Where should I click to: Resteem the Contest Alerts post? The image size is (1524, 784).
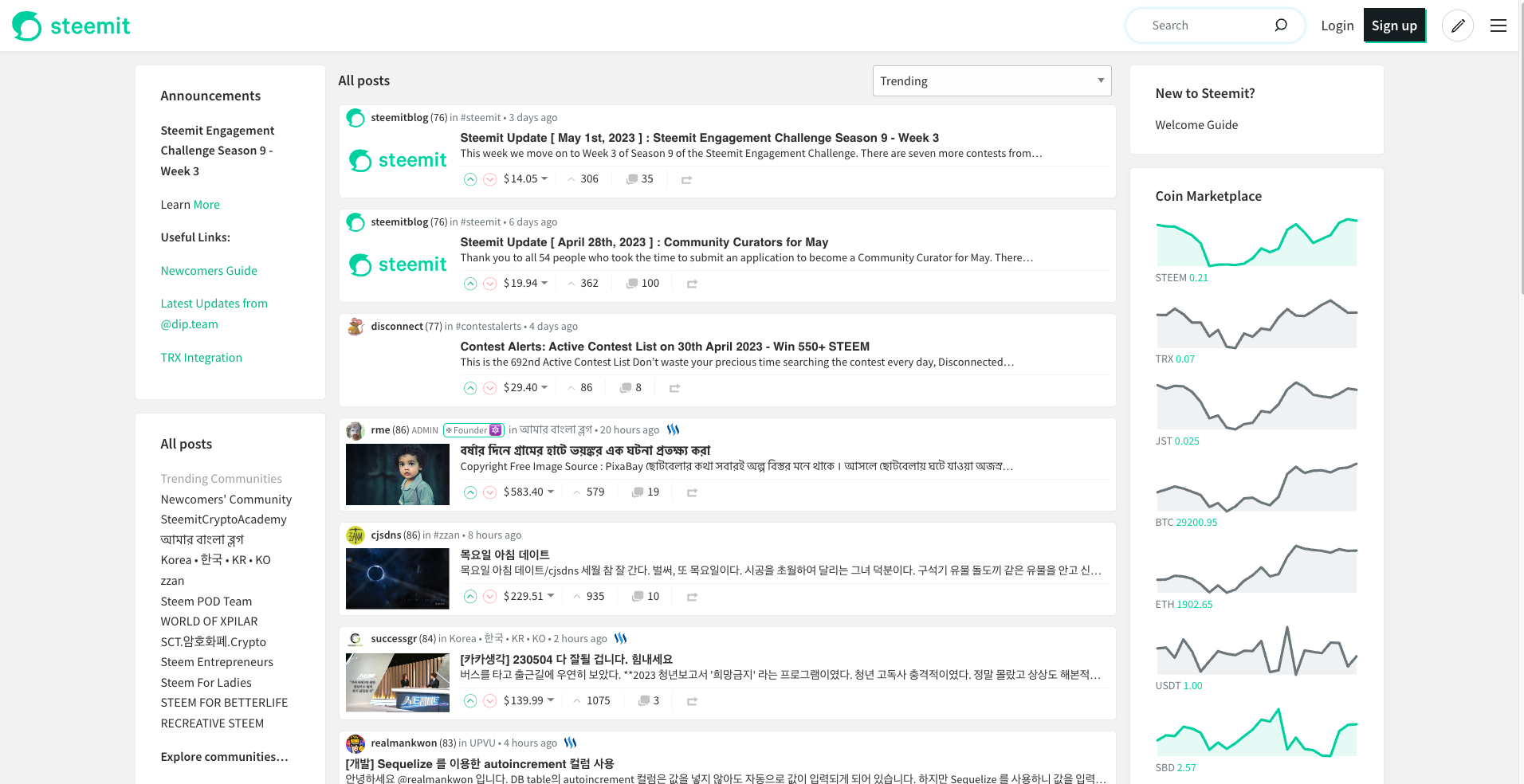(x=674, y=388)
